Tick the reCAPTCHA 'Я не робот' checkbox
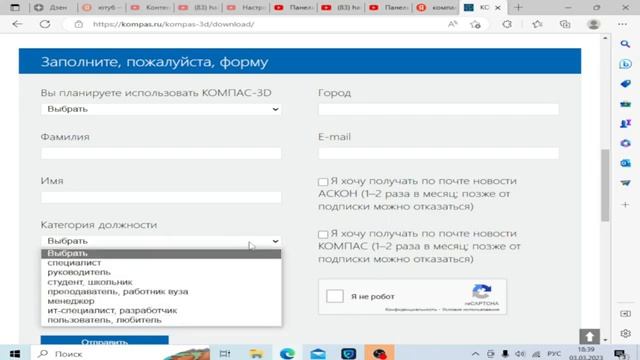Image resolution: width=640 pixels, height=360 pixels. pos(335,296)
